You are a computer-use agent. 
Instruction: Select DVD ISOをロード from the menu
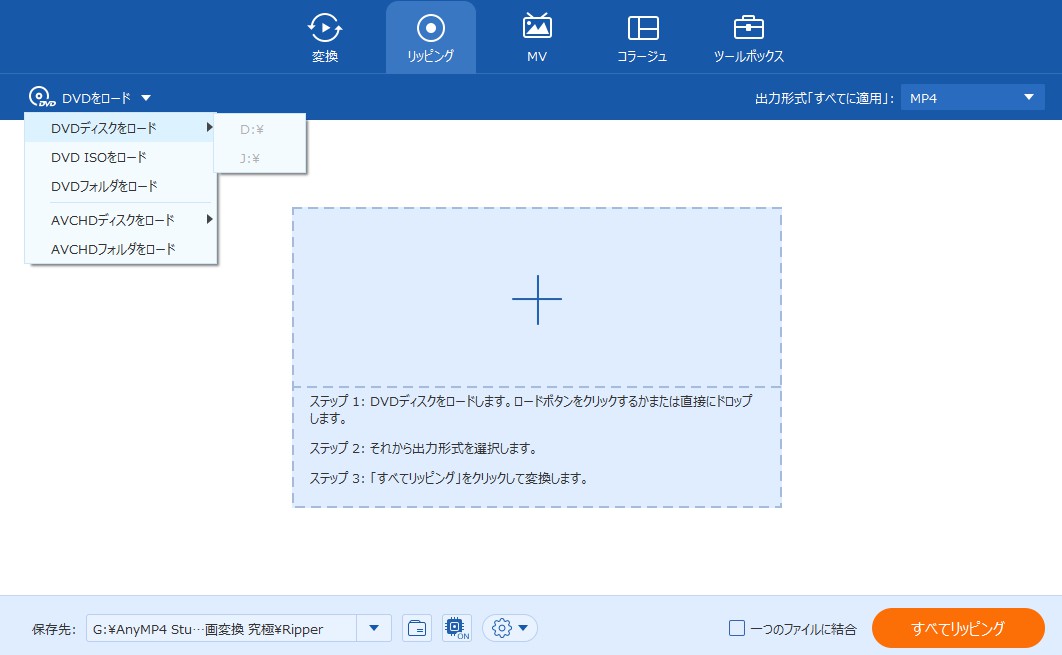(x=98, y=157)
